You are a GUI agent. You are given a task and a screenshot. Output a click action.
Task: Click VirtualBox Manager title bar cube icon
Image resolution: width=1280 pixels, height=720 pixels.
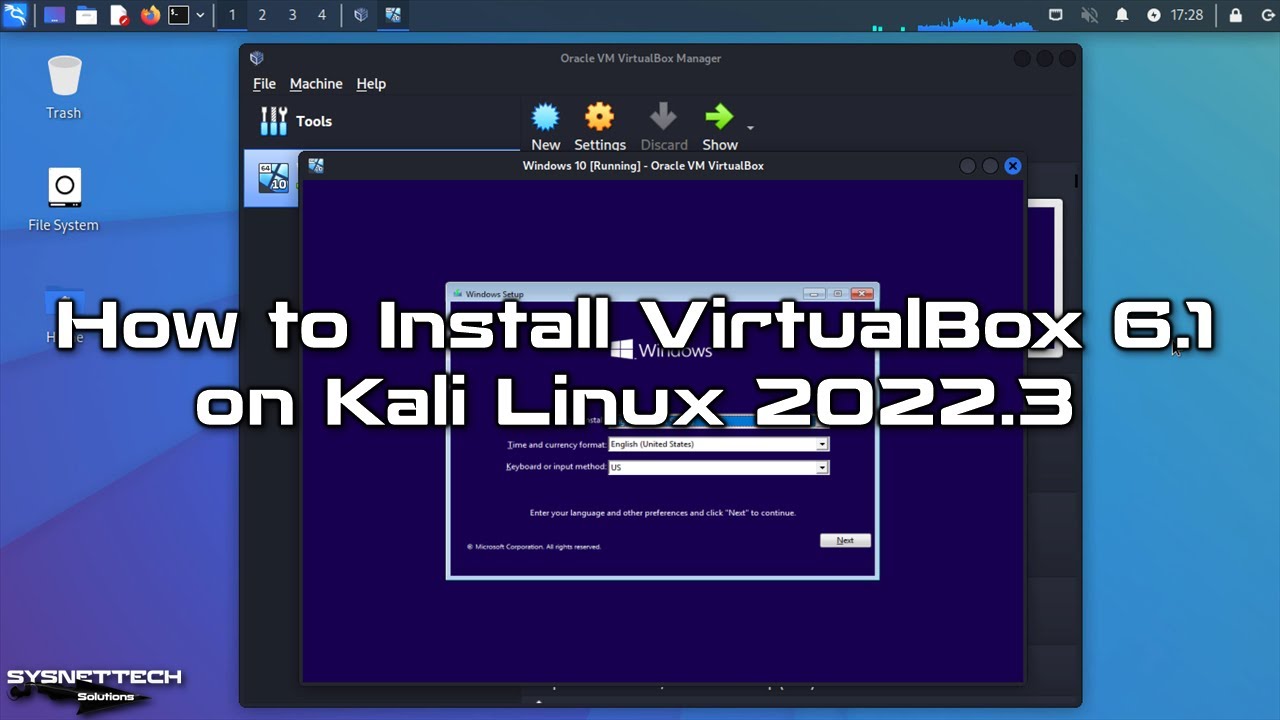point(257,58)
